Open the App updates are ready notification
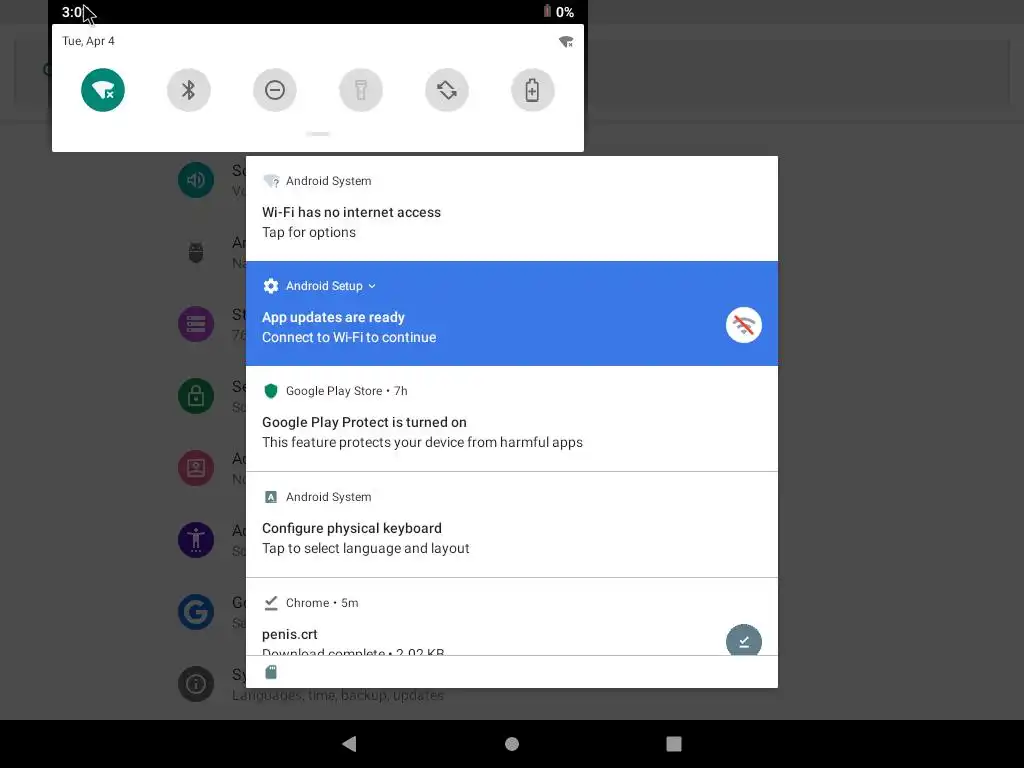This screenshot has height=768, width=1024. point(511,313)
